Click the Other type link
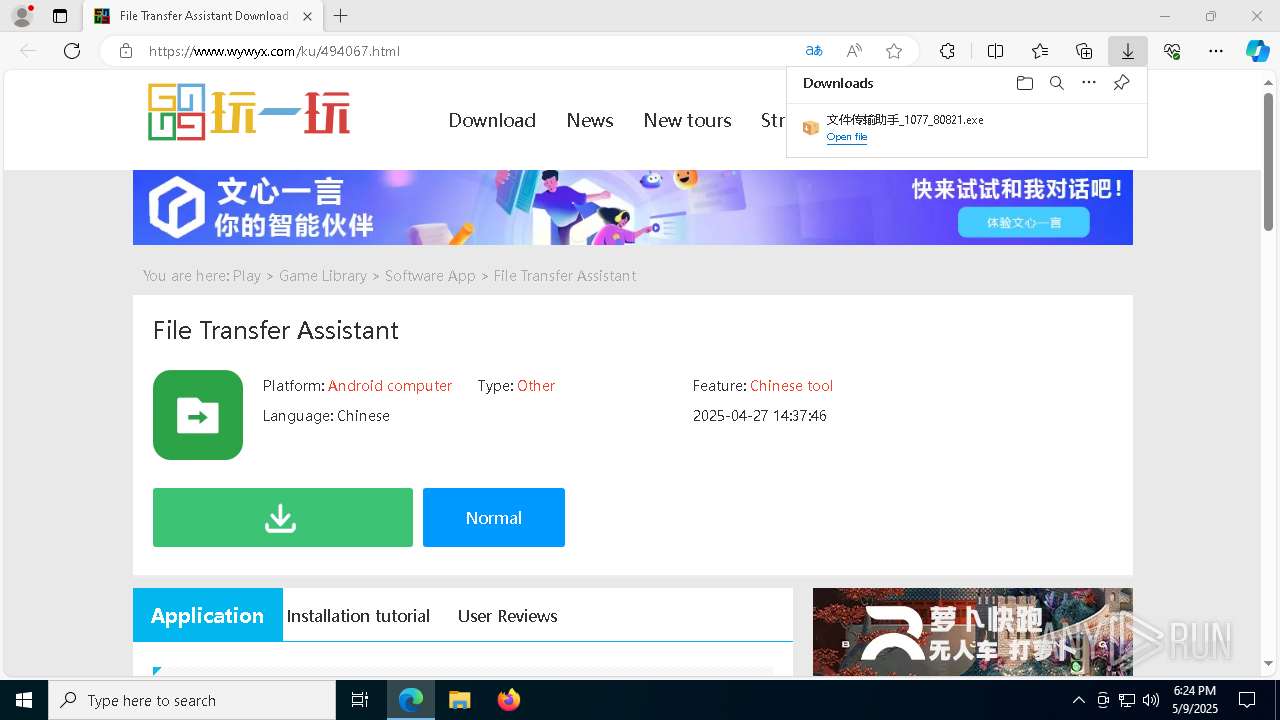The image size is (1280, 720). point(536,386)
